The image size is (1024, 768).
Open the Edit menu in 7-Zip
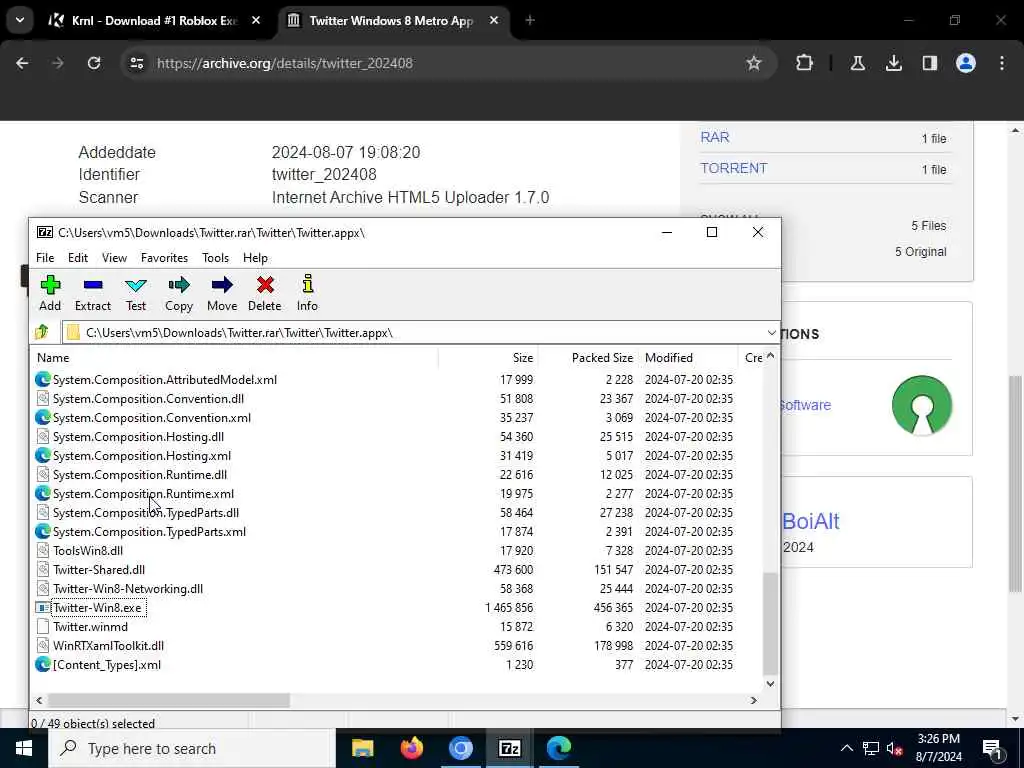(x=78, y=258)
